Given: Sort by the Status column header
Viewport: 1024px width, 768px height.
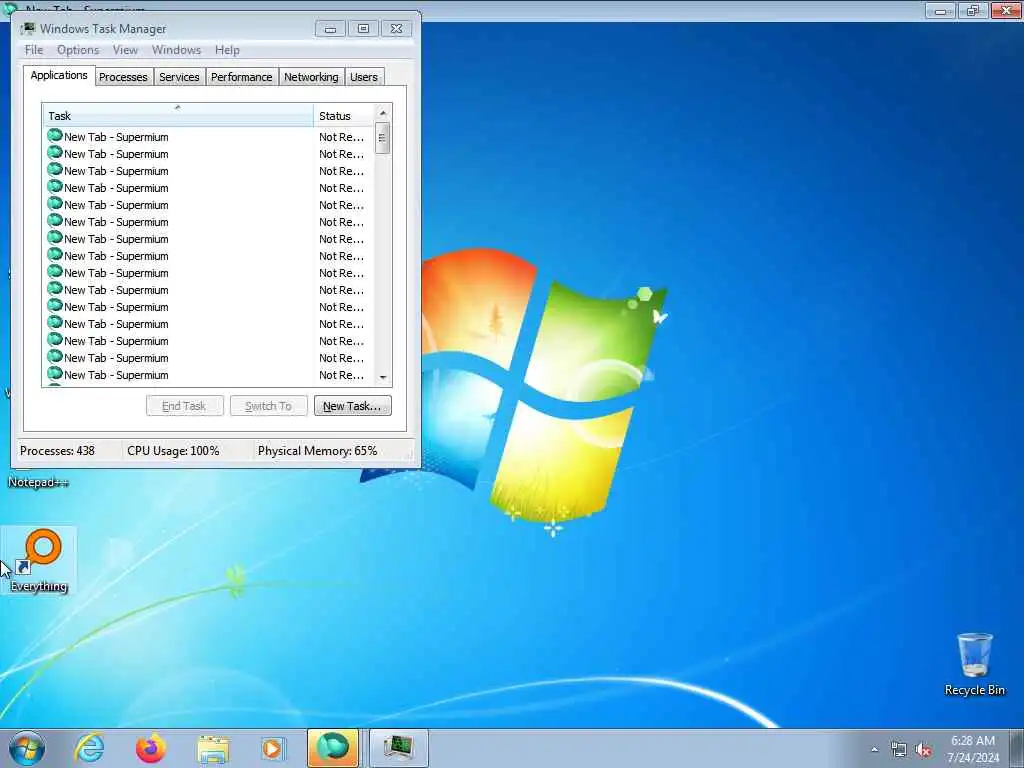Looking at the screenshot, I should pyautogui.click(x=344, y=116).
